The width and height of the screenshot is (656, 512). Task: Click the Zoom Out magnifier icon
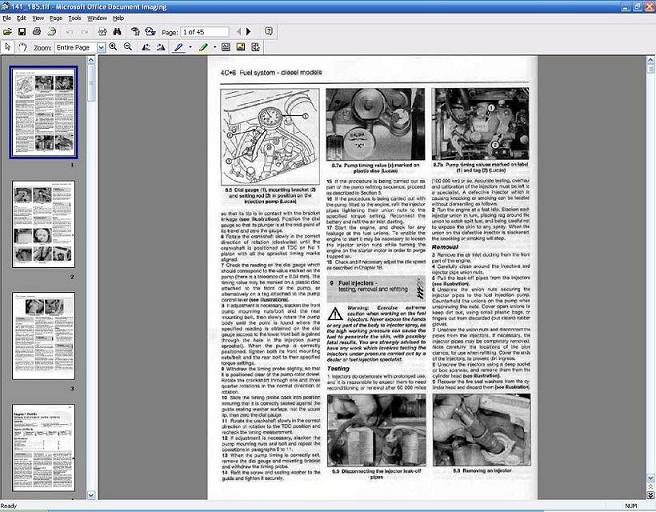point(128,47)
